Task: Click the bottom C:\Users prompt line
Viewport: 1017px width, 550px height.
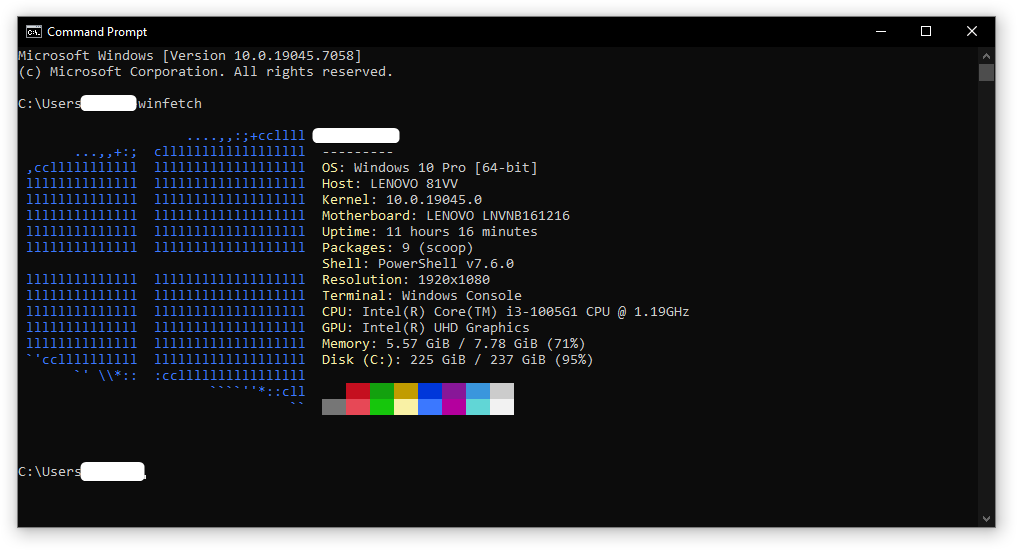Action: point(82,472)
